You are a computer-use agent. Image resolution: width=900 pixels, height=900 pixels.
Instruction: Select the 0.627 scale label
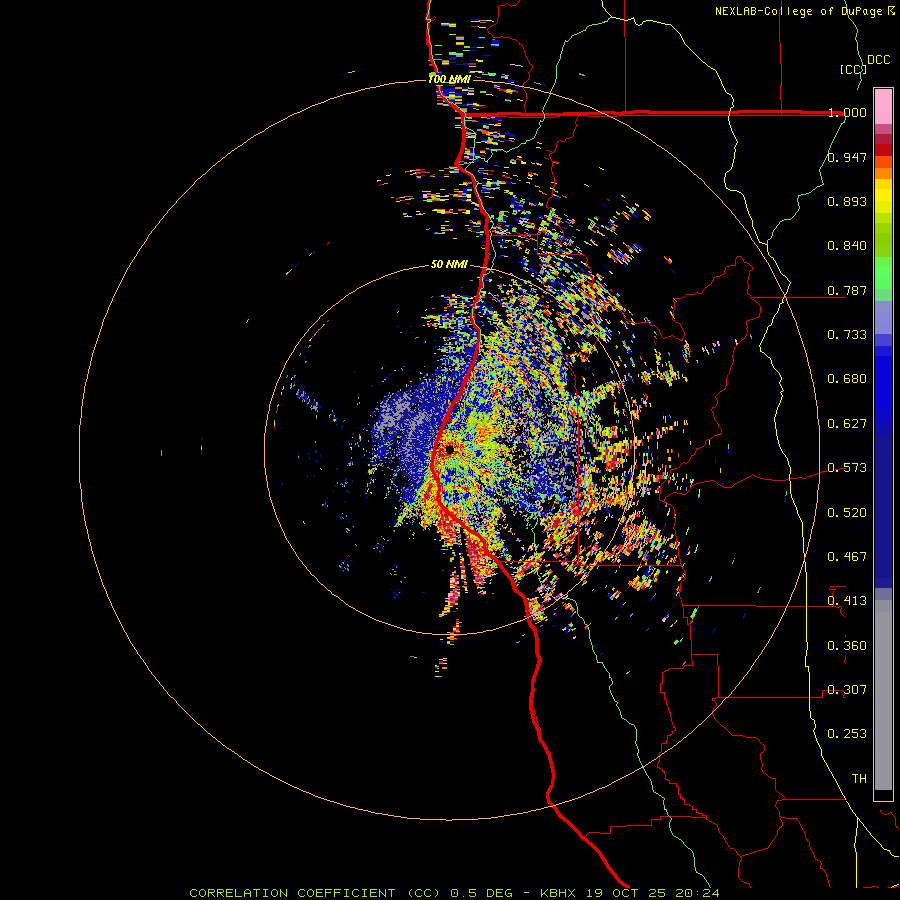coord(847,424)
